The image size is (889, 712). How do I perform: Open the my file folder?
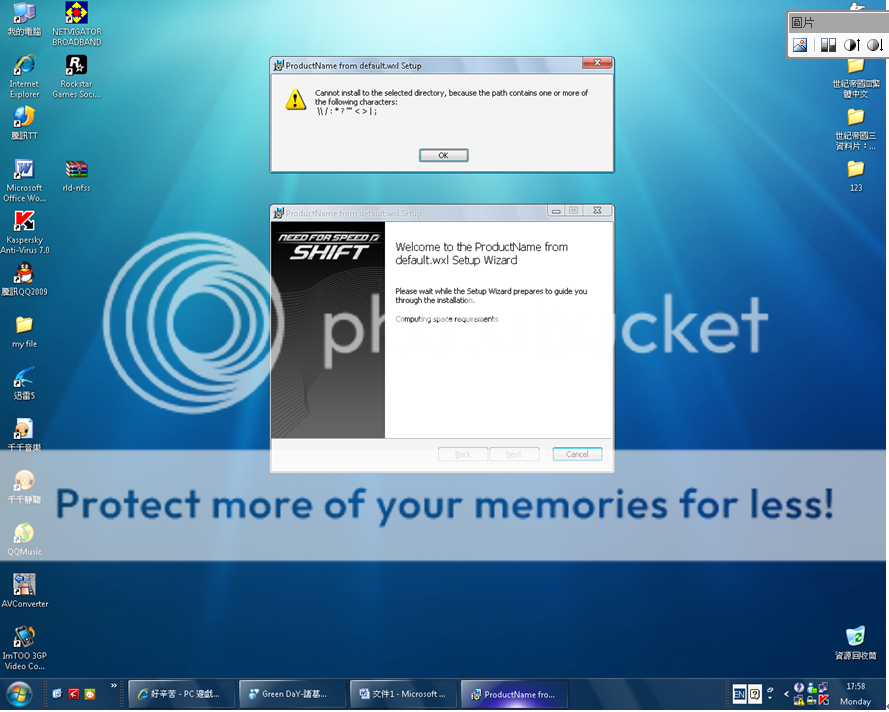point(24,326)
